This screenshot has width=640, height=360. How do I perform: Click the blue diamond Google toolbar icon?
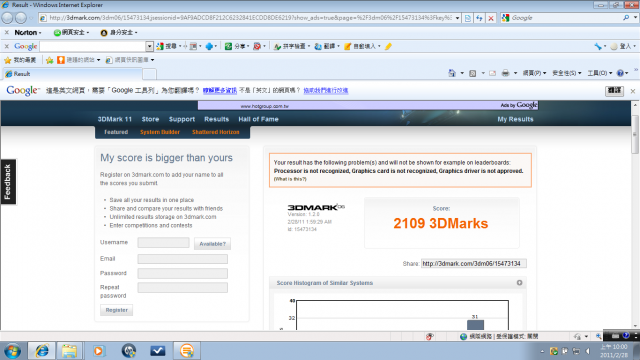click(x=209, y=46)
